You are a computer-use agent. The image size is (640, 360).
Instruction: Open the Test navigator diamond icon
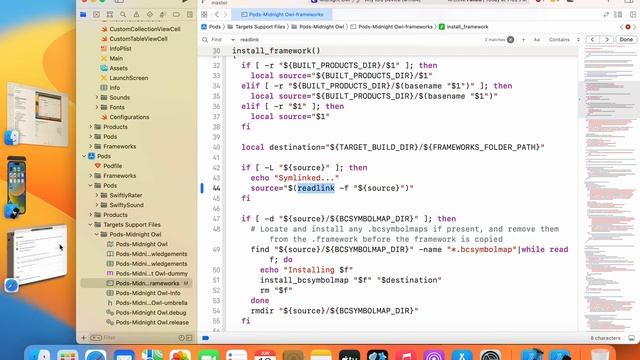(150, 14)
